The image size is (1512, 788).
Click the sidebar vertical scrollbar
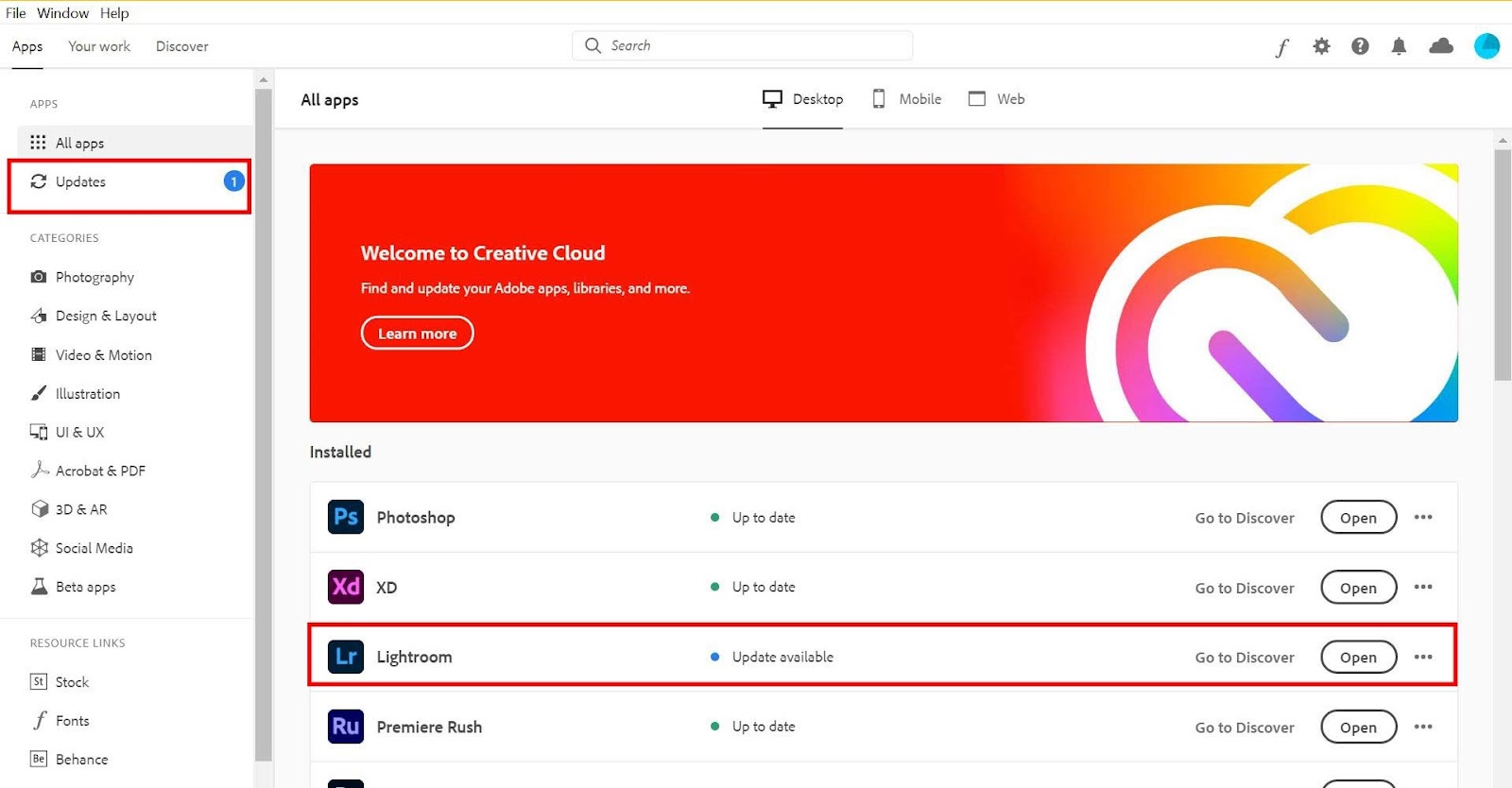coord(264,425)
